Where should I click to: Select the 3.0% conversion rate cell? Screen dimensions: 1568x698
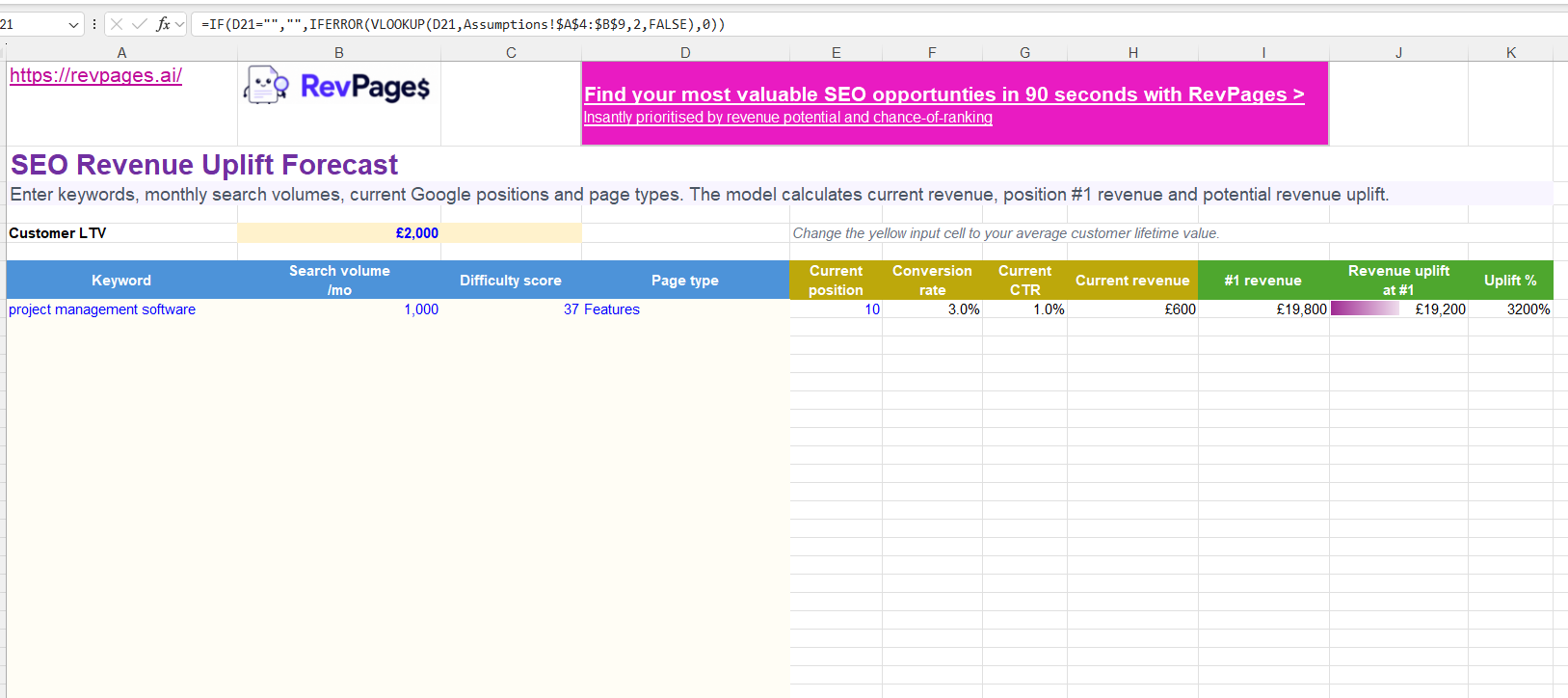[932, 309]
